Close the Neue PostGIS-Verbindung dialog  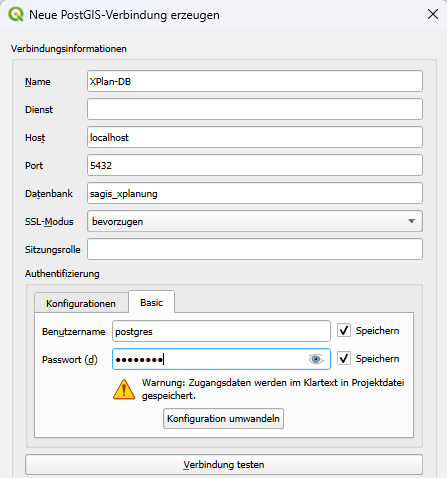coord(433,14)
